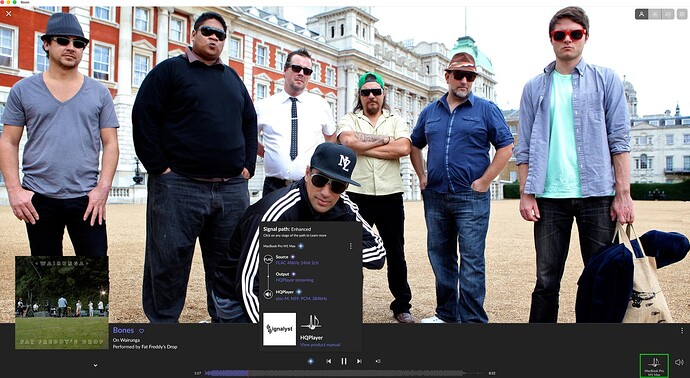690x378 pixels.
Task: Open the View product manual link
Action: (x=319, y=345)
